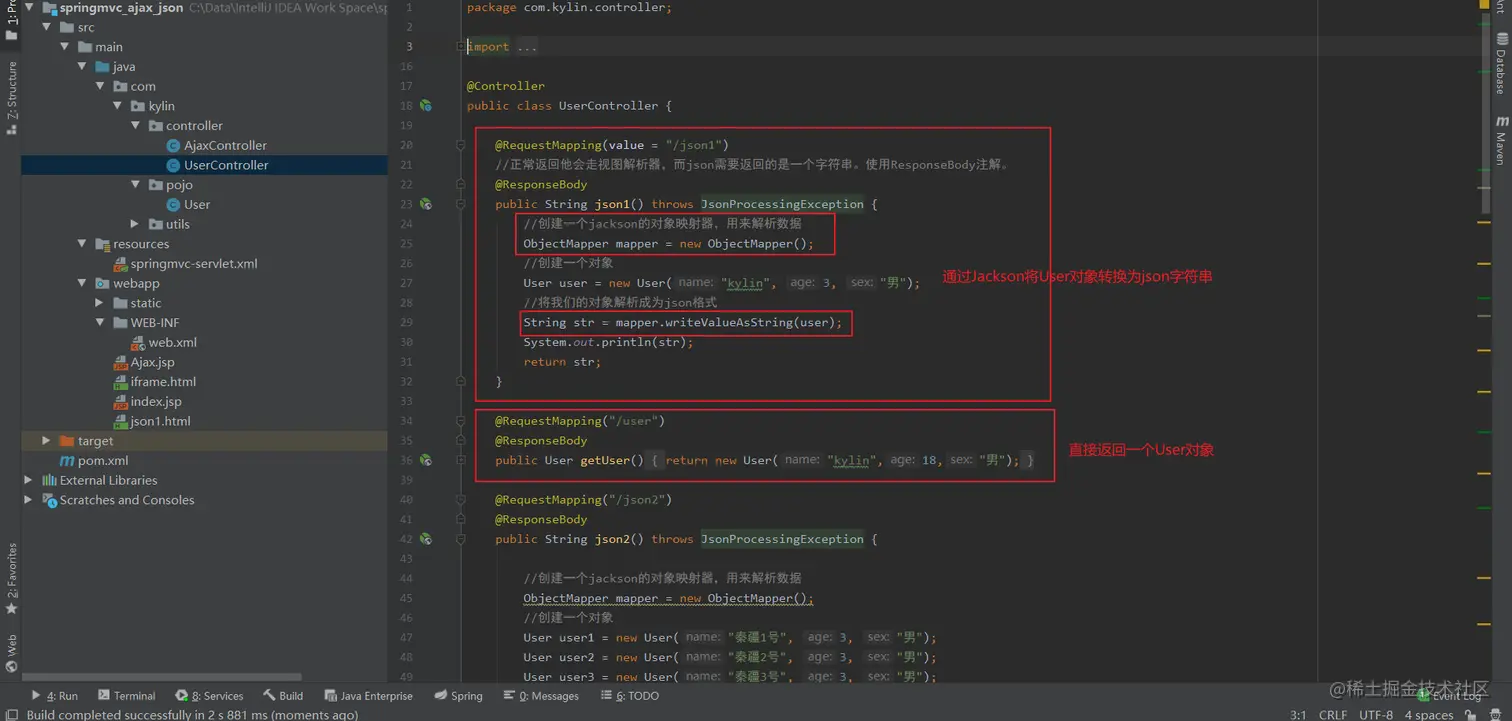Open iframe.html file
1512x721 pixels.
tap(155, 382)
